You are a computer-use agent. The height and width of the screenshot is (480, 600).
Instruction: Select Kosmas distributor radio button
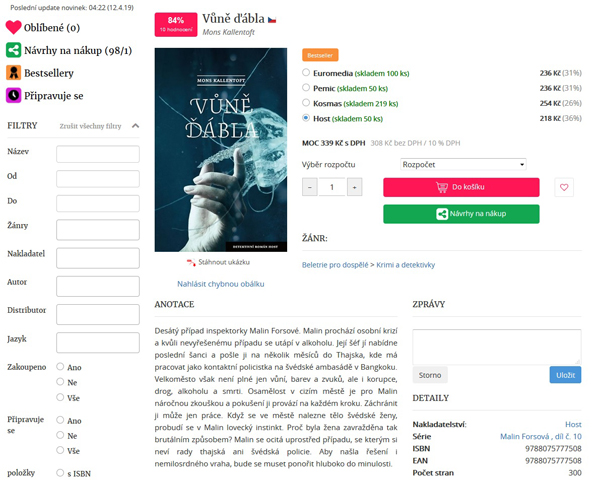306,103
